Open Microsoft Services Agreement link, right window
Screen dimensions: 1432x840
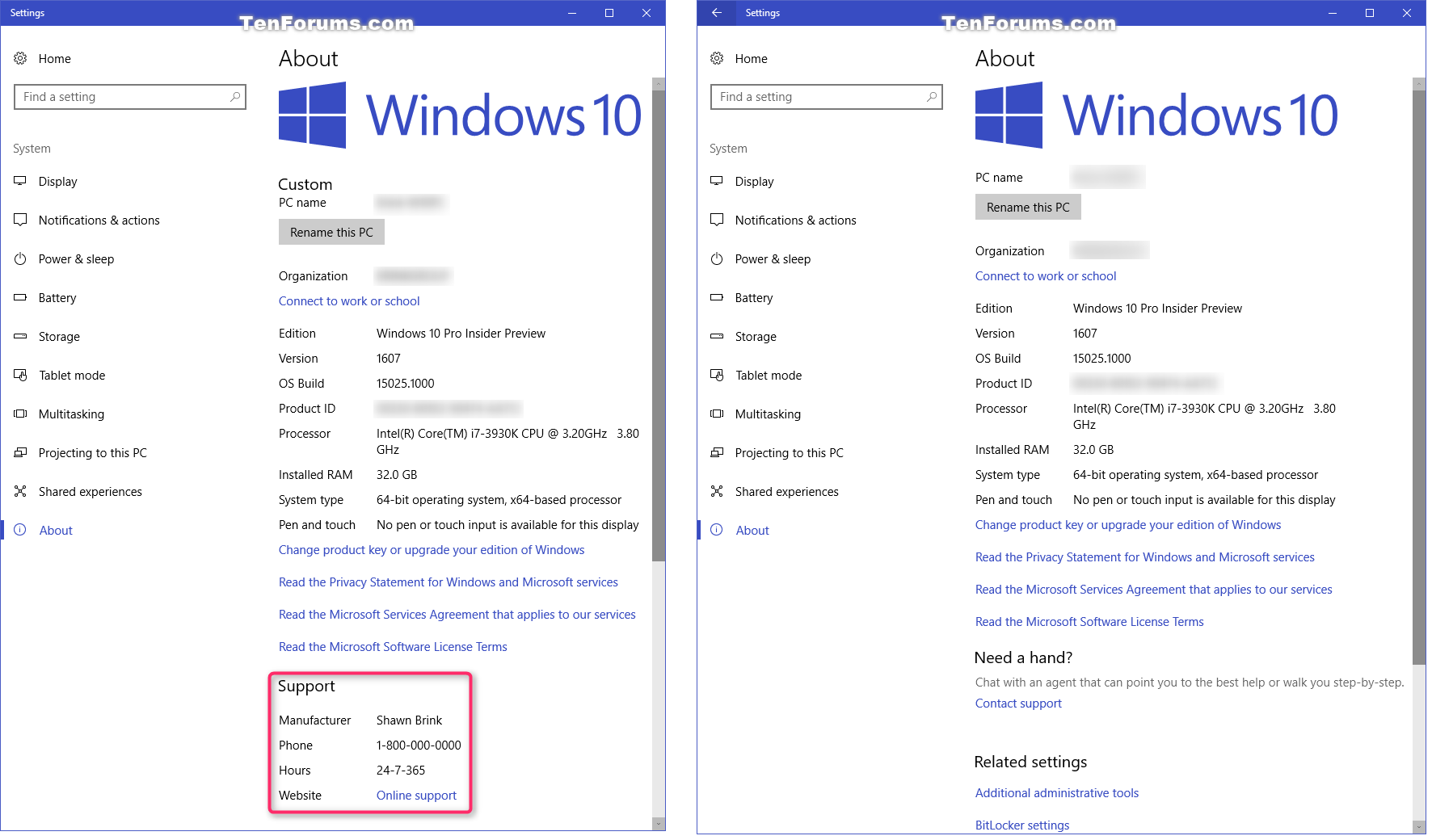click(1154, 590)
